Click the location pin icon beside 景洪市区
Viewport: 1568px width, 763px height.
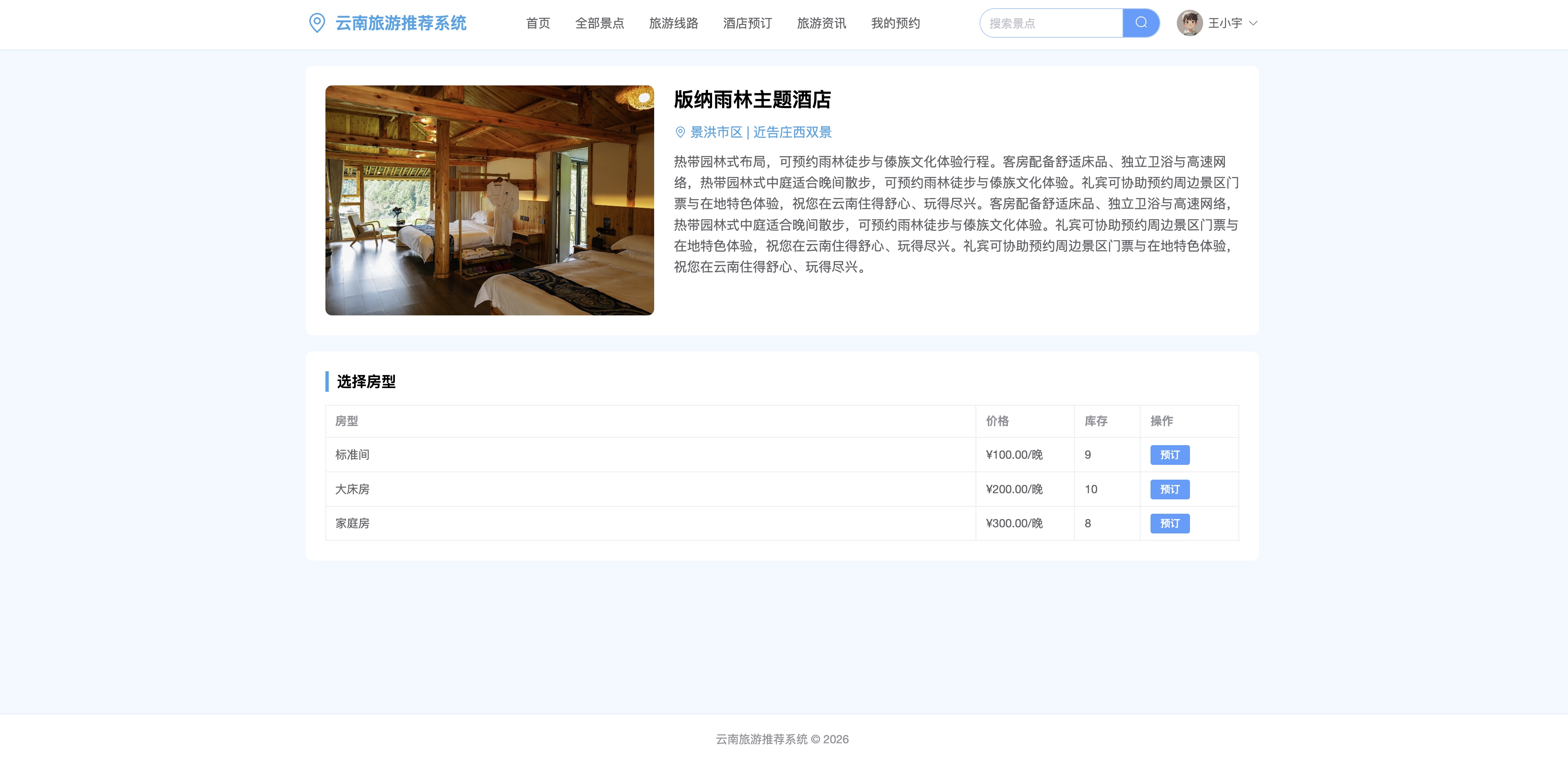(680, 132)
